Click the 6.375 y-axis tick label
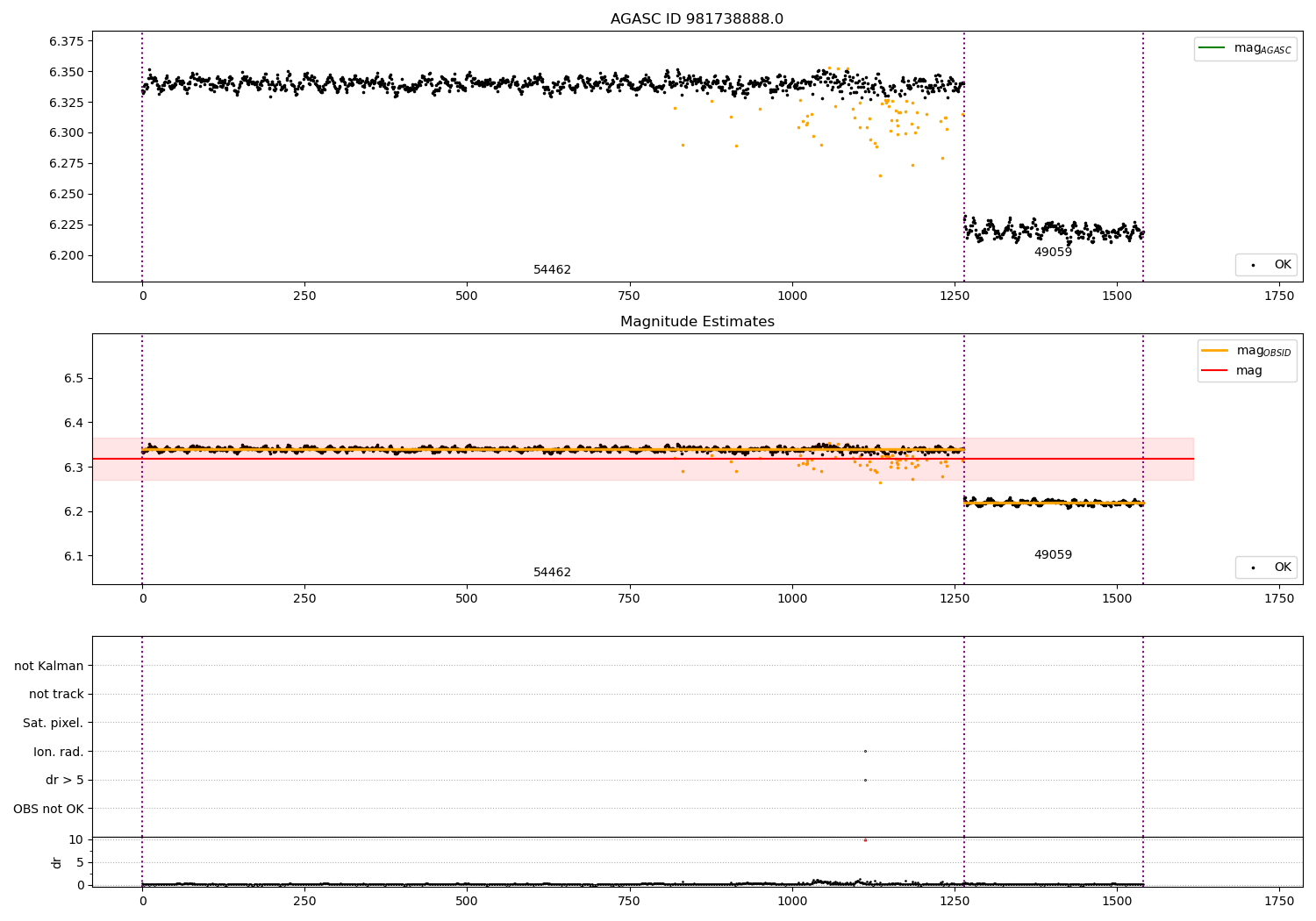This screenshot has width=1316, height=921. [66, 41]
